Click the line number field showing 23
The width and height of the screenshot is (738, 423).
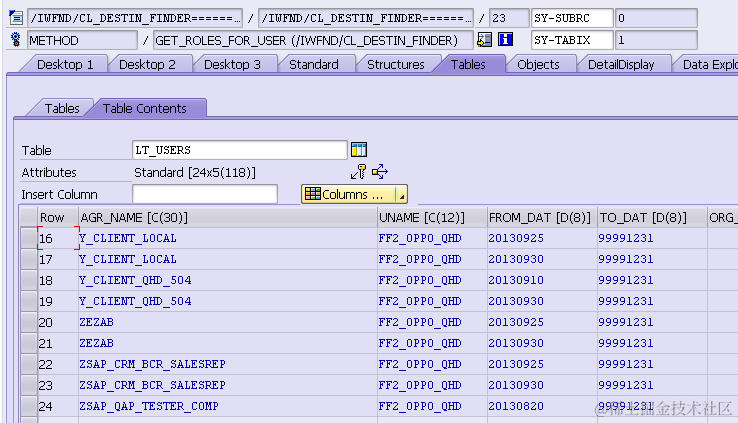tap(508, 18)
